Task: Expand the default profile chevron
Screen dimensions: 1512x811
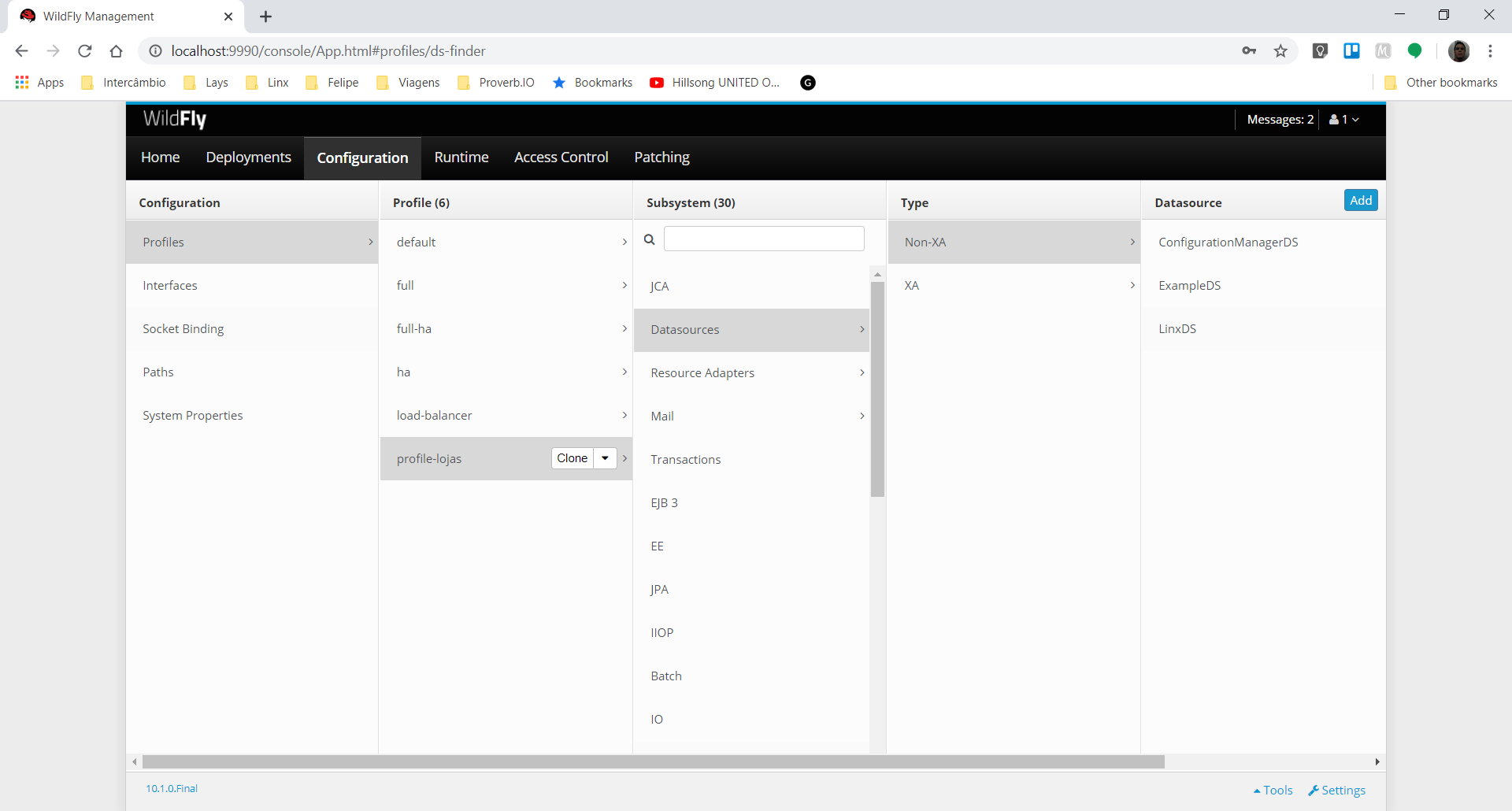Action: point(624,242)
